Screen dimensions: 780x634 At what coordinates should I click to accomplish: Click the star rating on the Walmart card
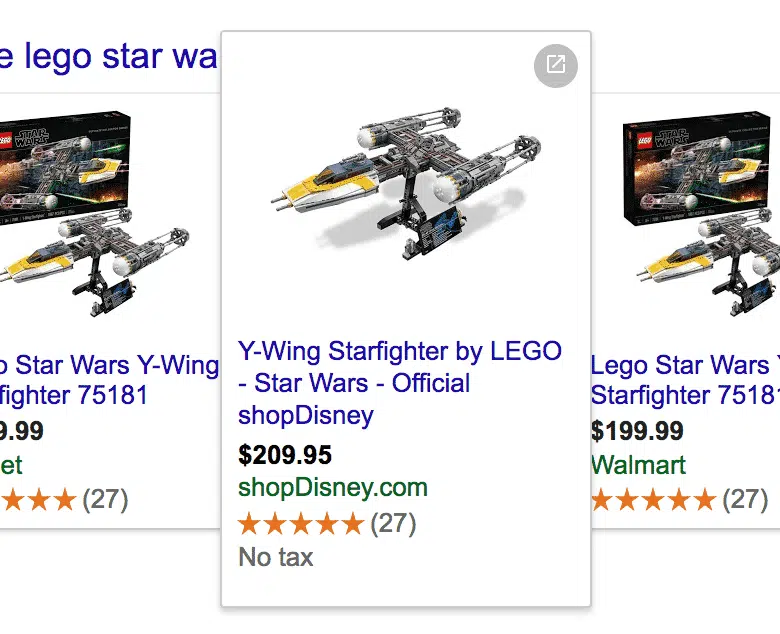coord(653,499)
